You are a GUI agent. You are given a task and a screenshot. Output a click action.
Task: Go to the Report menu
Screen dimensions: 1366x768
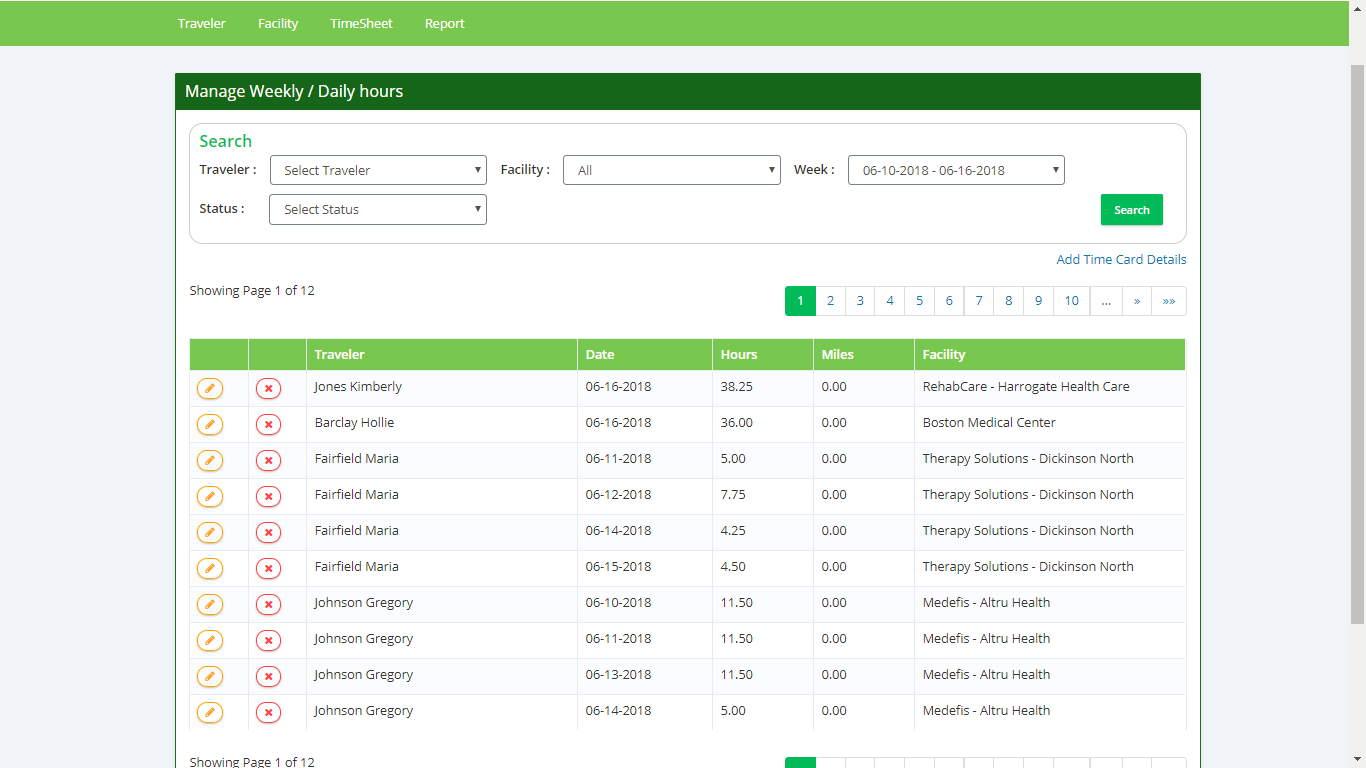(x=444, y=23)
